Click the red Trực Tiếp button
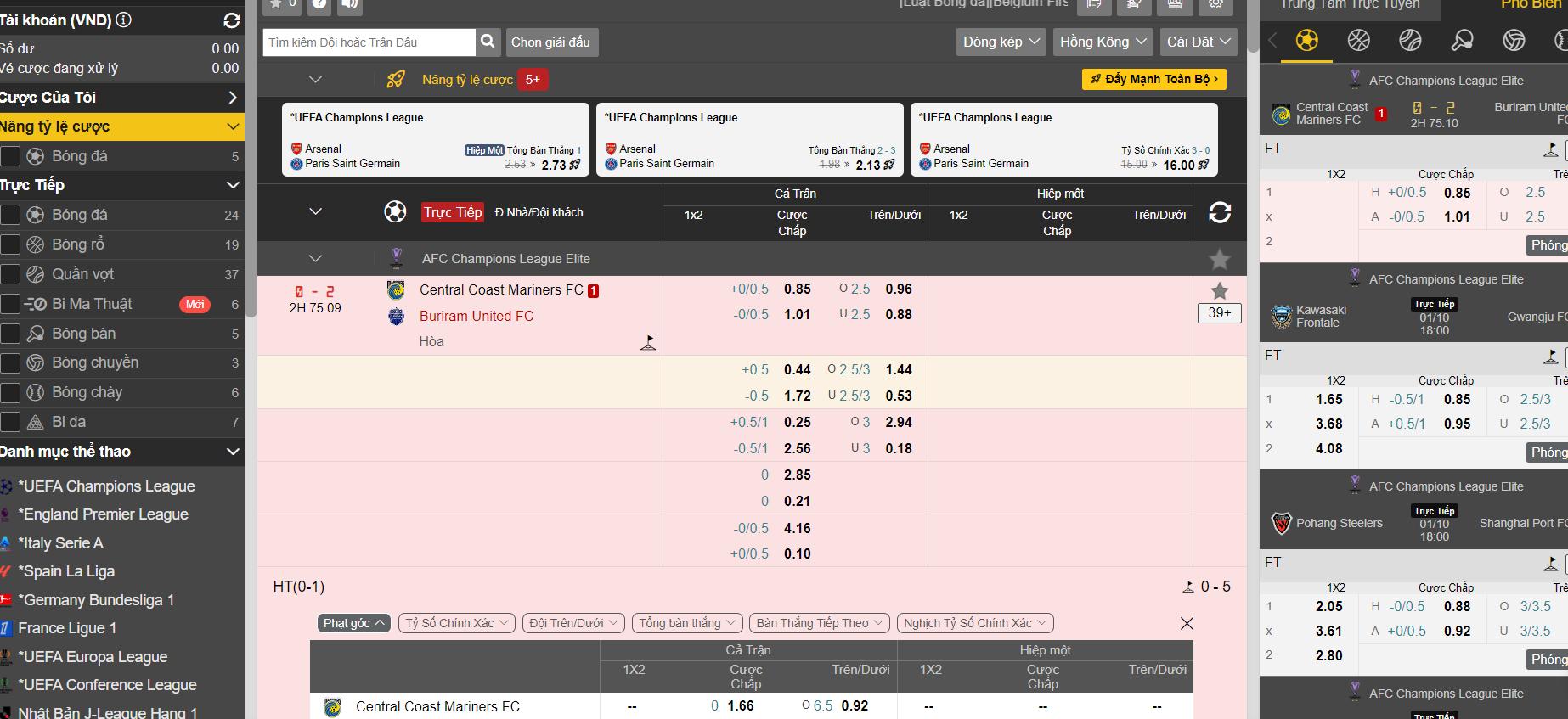This screenshot has width=1568, height=719. pos(453,212)
